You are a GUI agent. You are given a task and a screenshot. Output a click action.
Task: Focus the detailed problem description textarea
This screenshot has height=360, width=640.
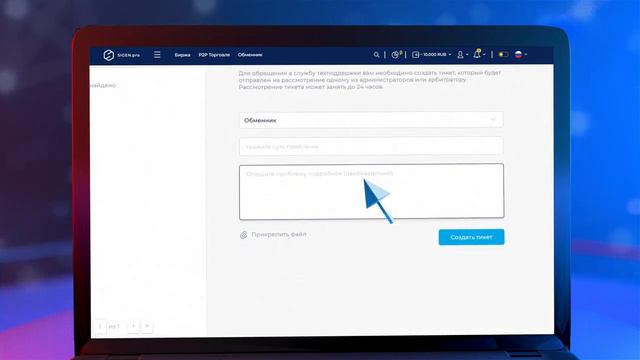point(371,191)
